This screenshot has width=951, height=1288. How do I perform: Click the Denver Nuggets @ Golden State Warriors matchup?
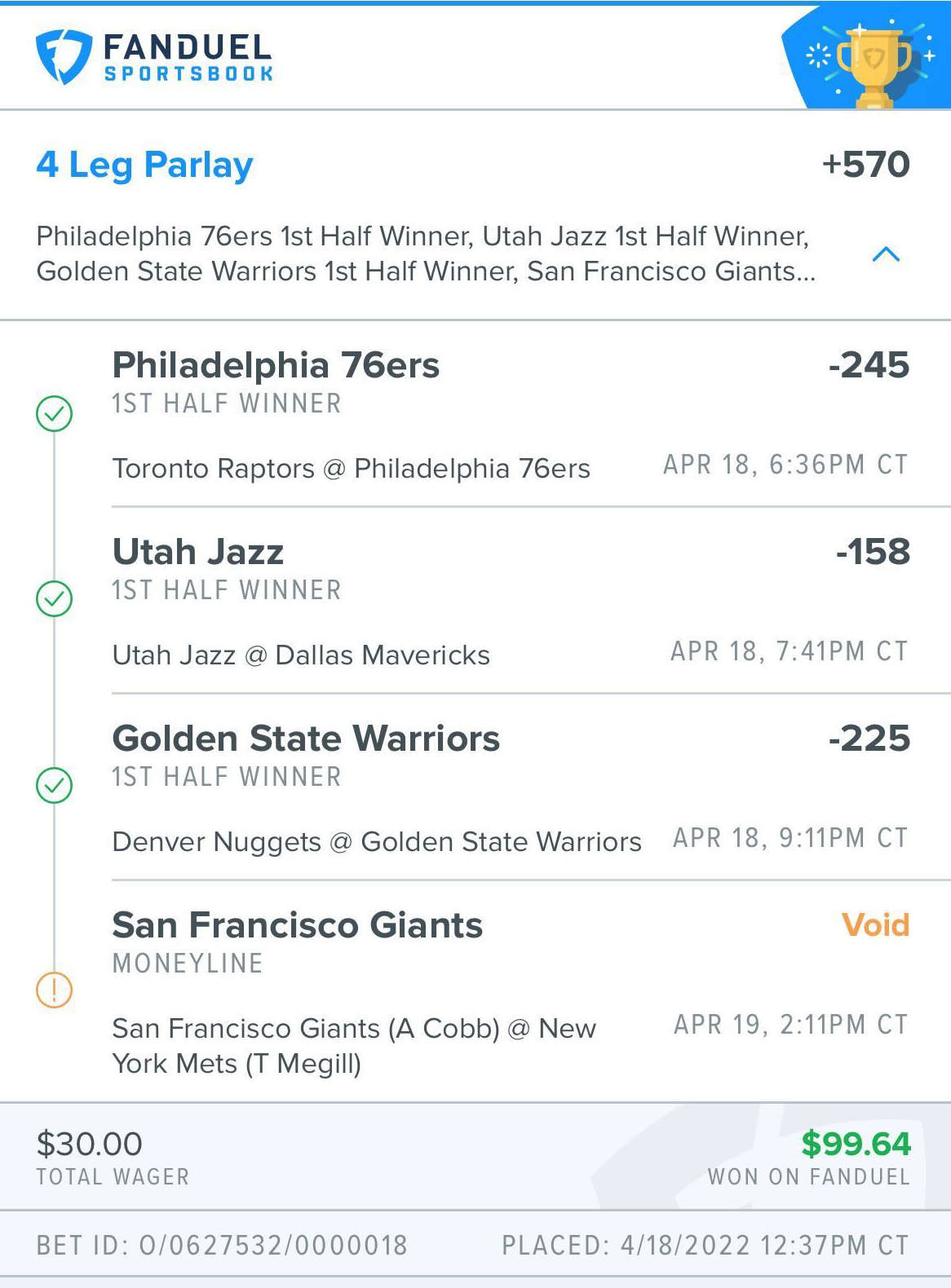(x=377, y=842)
